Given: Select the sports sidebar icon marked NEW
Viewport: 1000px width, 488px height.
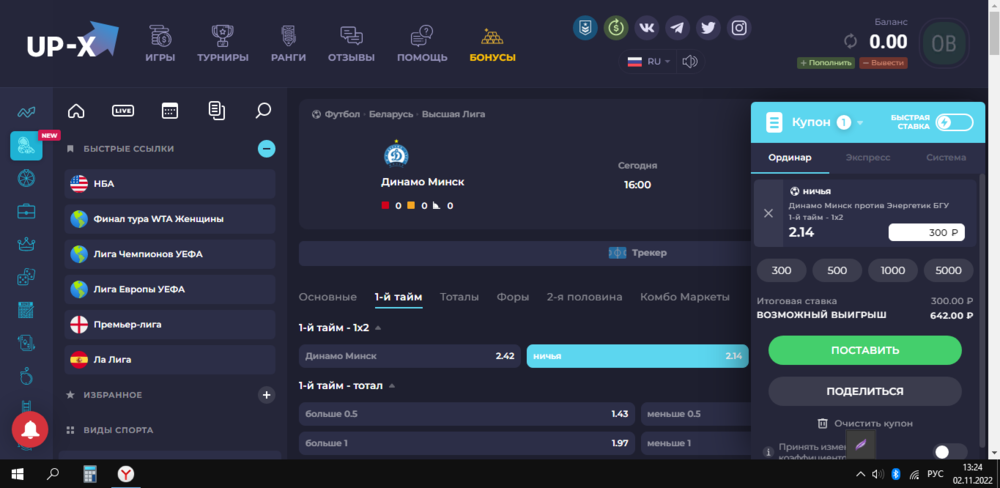Looking at the screenshot, I should tap(26, 145).
